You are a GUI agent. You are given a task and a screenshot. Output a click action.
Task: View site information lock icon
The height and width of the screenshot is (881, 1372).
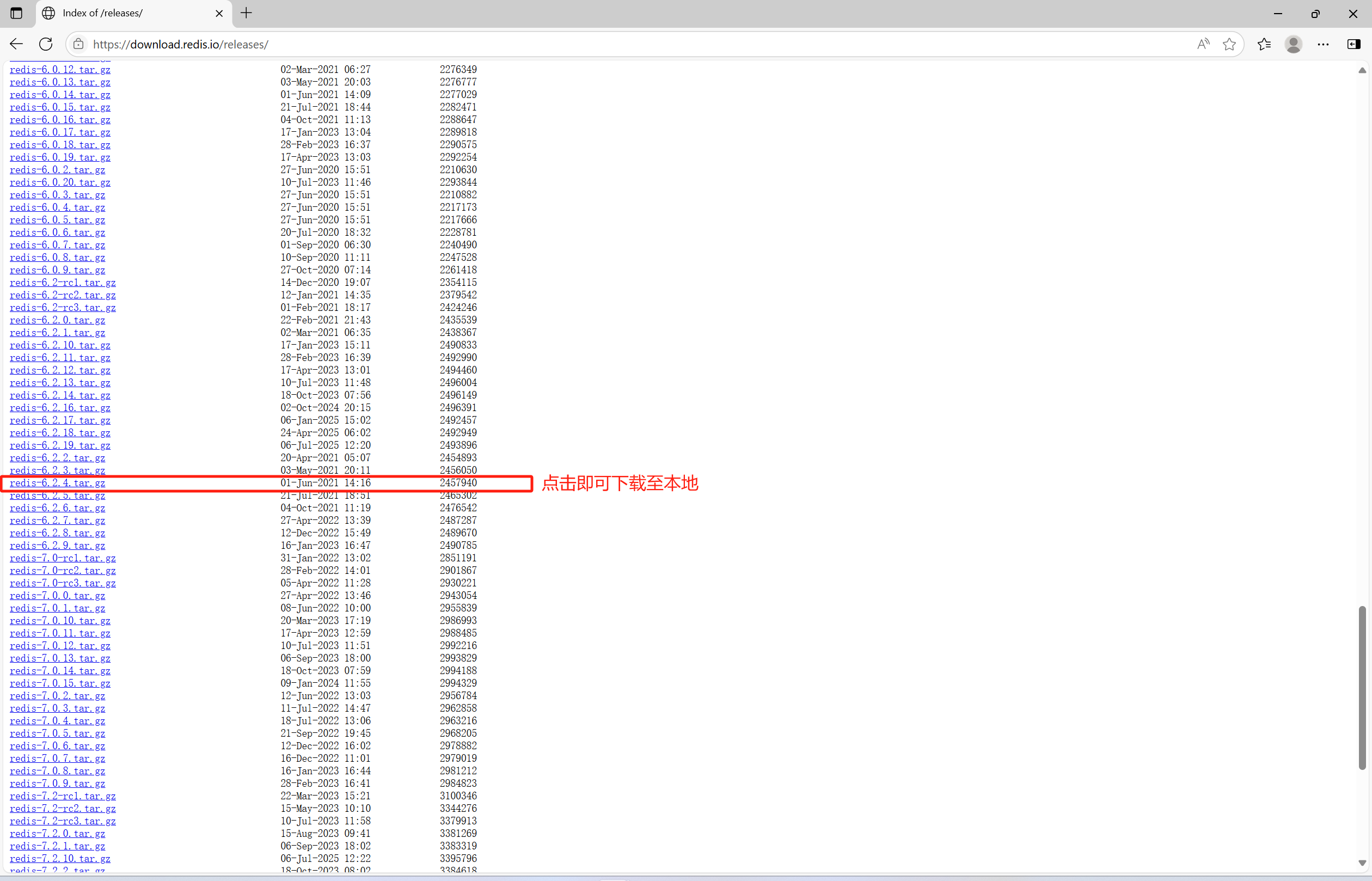pyautogui.click(x=79, y=44)
